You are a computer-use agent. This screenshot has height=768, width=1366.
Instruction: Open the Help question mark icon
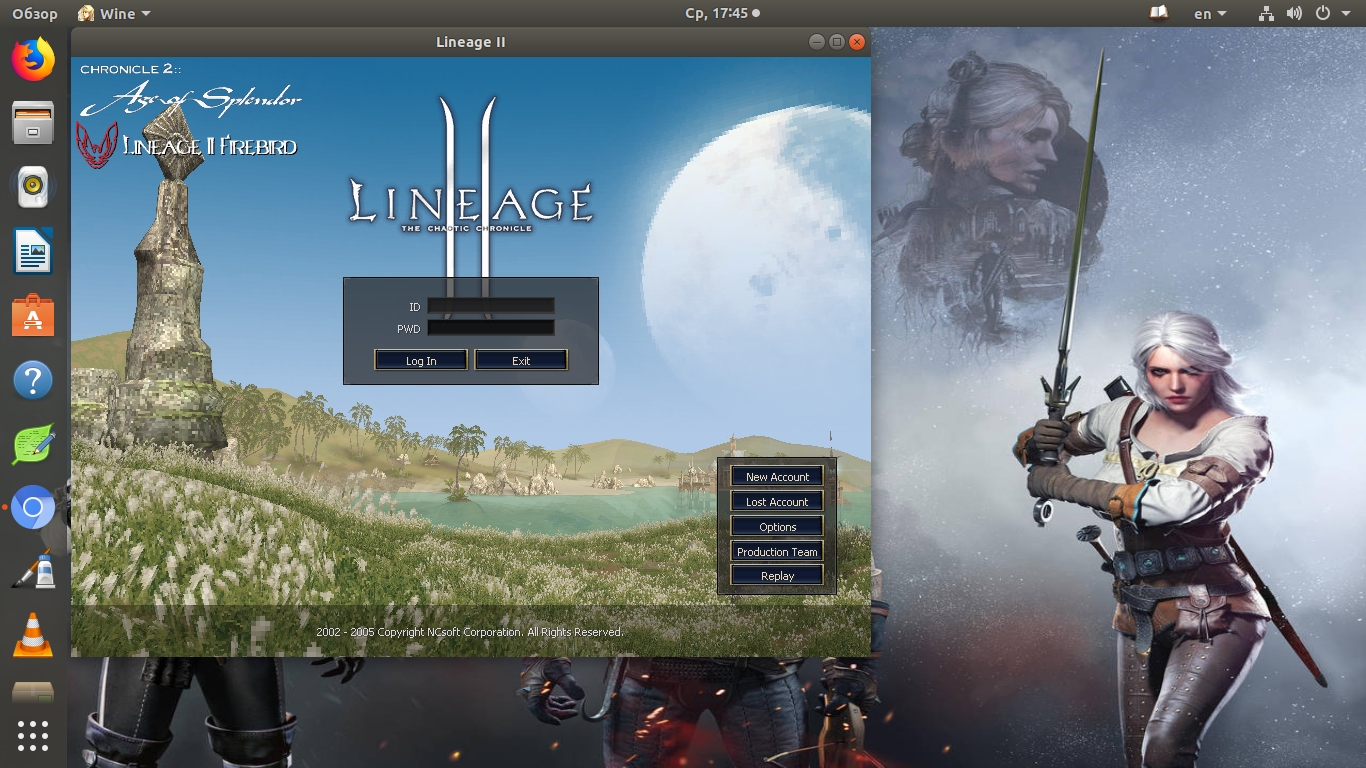pyautogui.click(x=33, y=380)
